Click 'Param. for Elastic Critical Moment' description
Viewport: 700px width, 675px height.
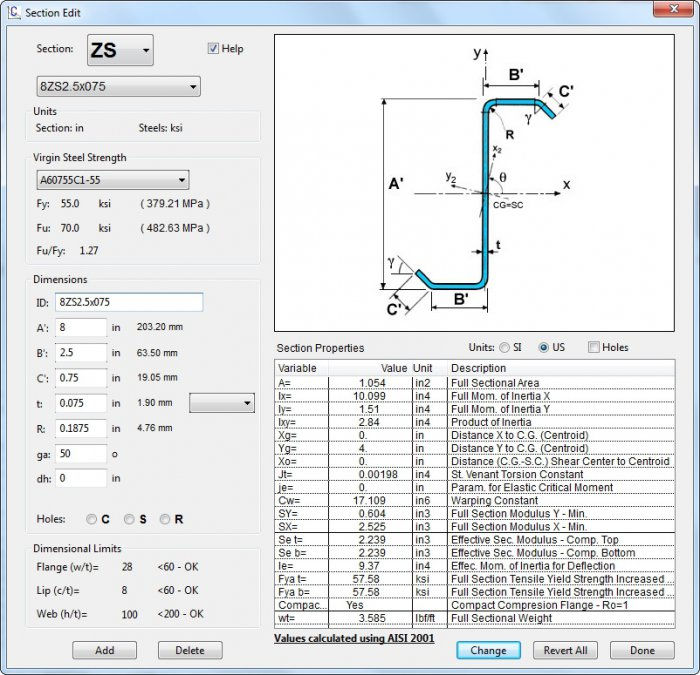pyautogui.click(x=532, y=488)
